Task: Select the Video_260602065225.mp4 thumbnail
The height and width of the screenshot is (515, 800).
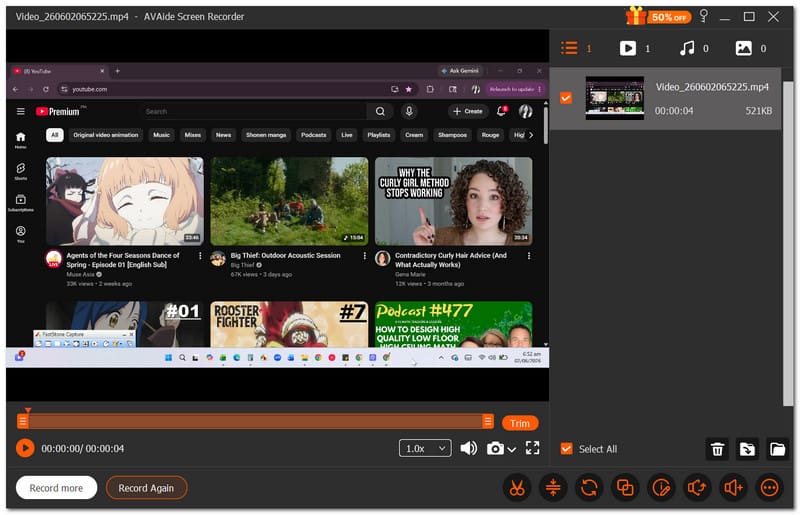Action: pyautogui.click(x=614, y=97)
